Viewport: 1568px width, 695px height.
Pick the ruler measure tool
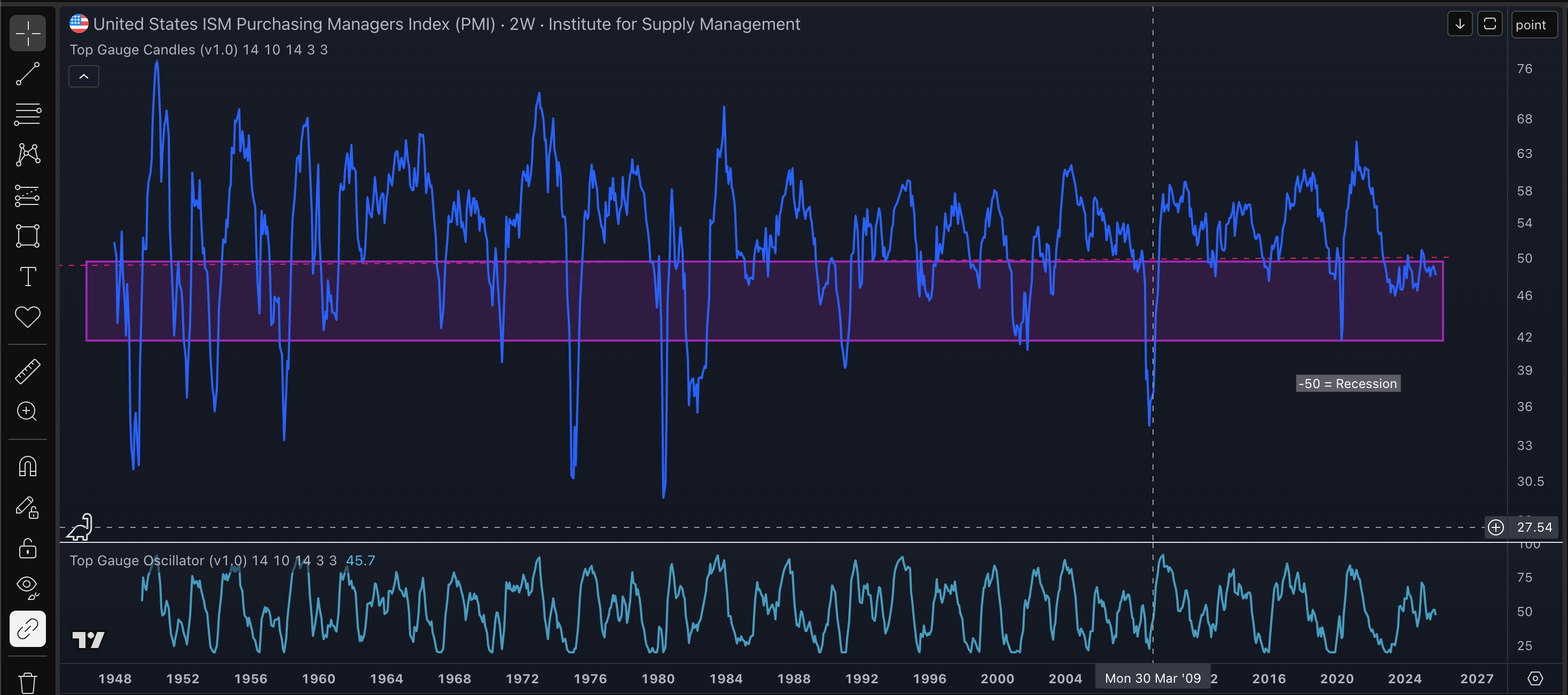27,370
